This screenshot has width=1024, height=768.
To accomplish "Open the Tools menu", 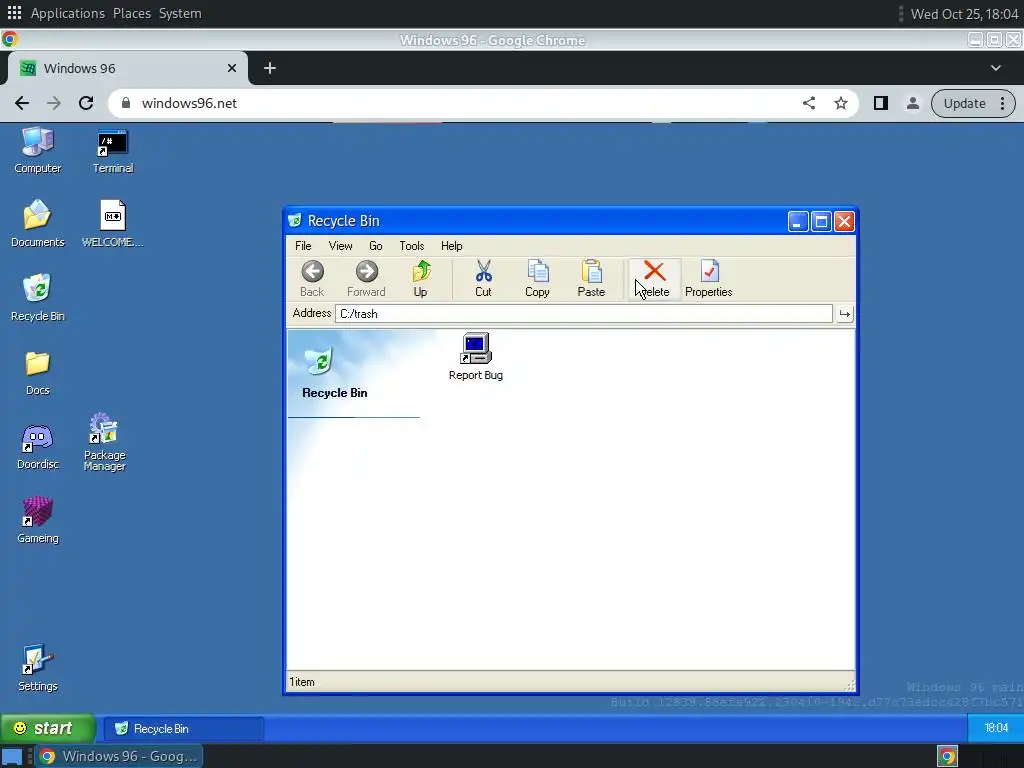I will (411, 246).
